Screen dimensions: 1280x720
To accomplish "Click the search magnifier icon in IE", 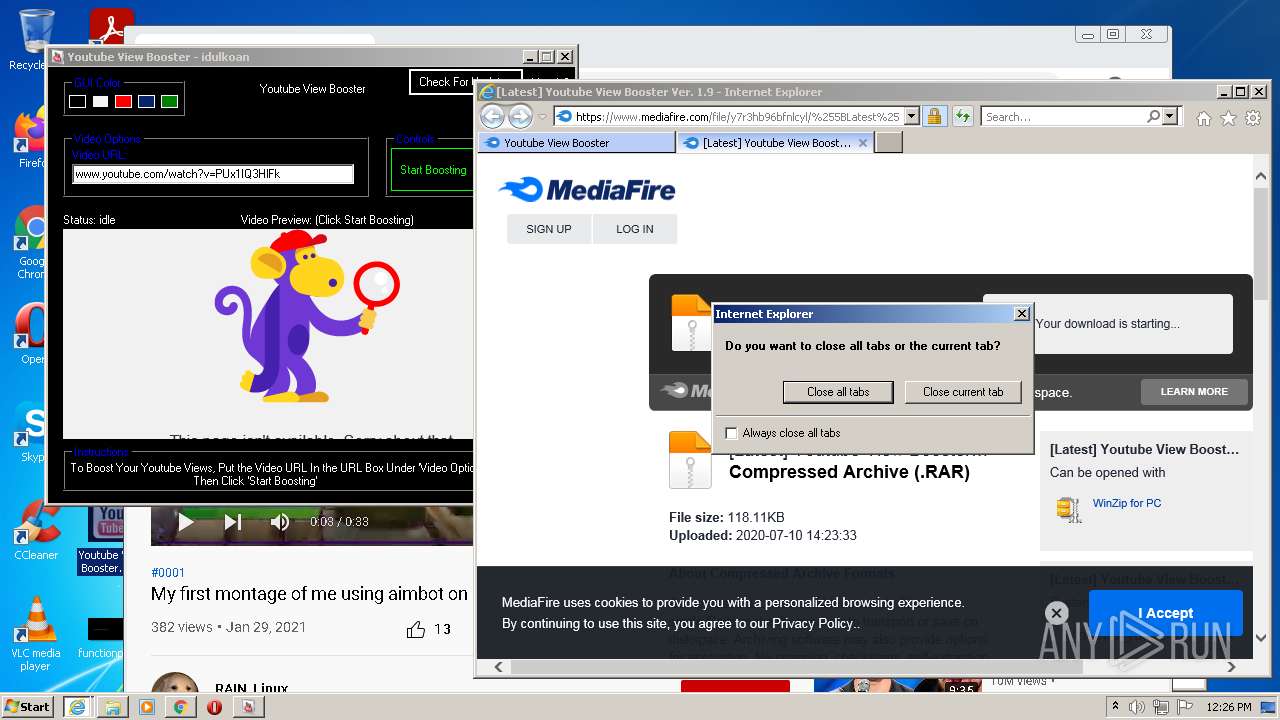I will click(1154, 117).
